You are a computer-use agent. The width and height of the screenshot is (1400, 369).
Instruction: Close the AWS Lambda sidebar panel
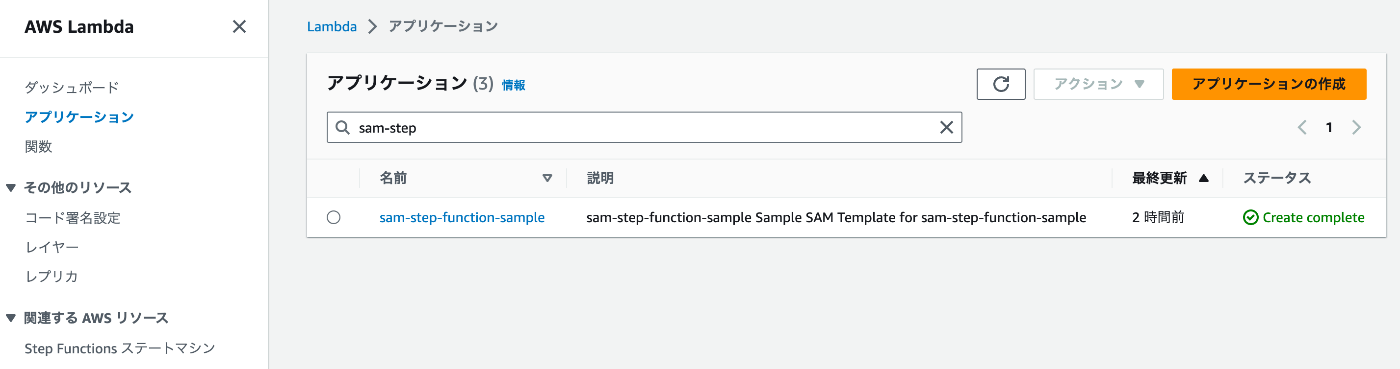(x=239, y=27)
